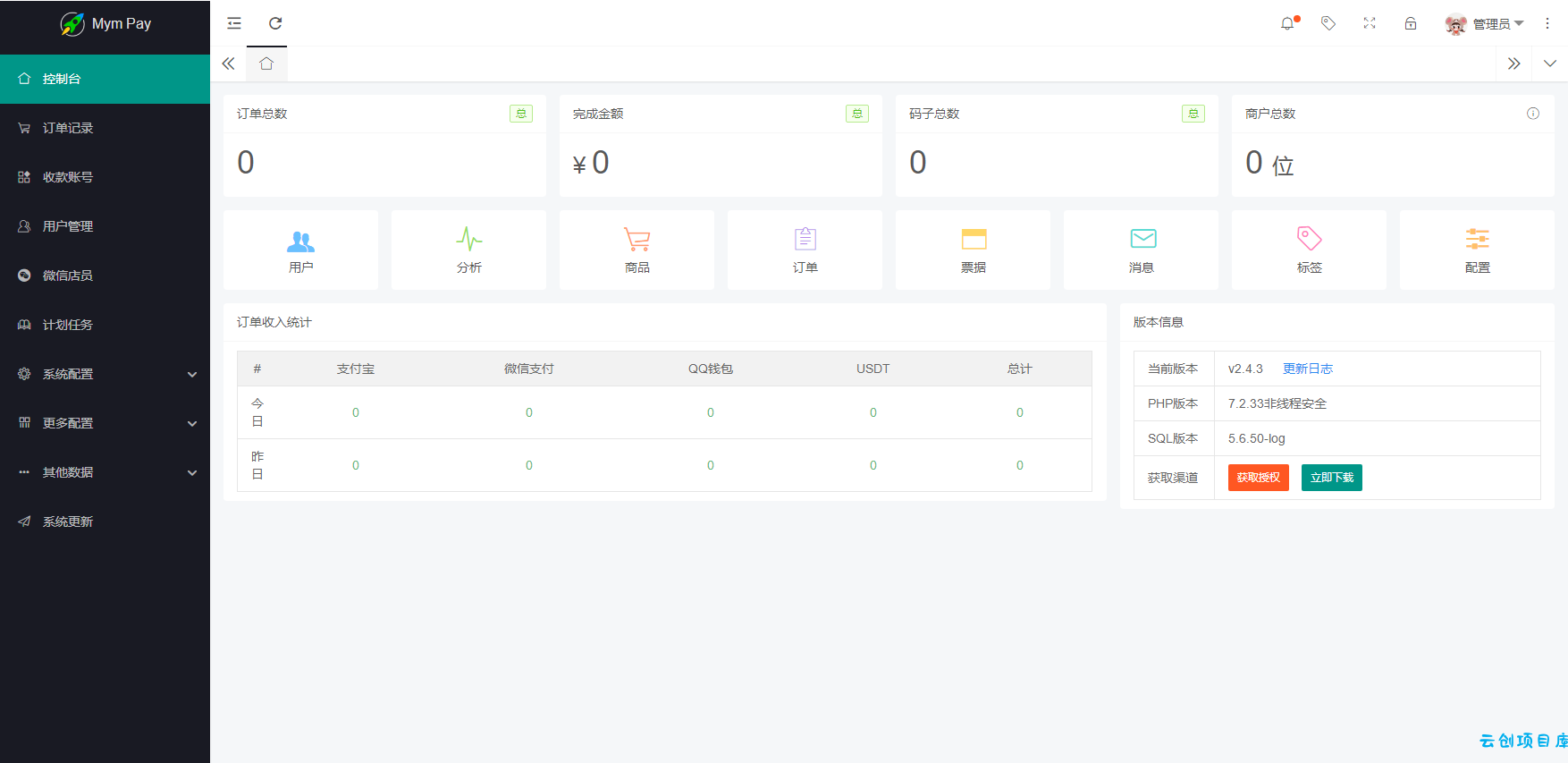The image size is (1568, 763).
Task: Click the 微信支付 column header
Action: tap(529, 369)
